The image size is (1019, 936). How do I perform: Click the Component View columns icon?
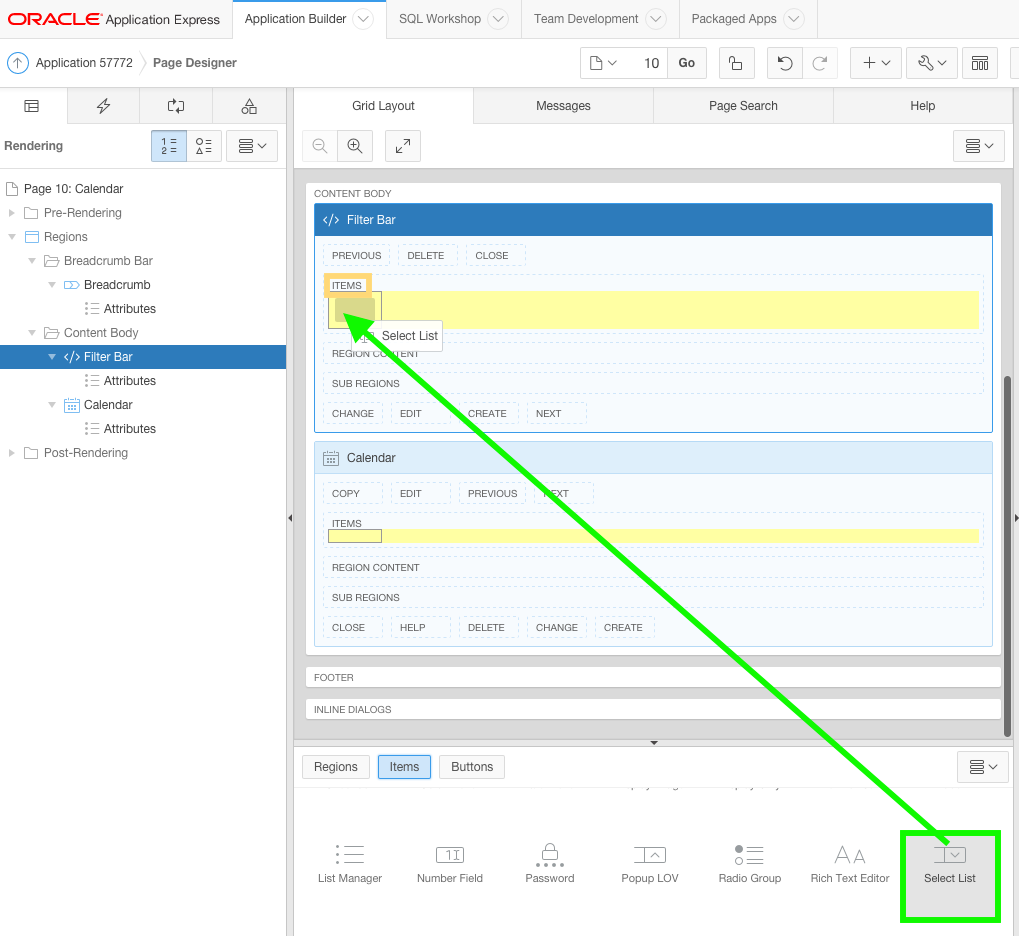pos(979,63)
